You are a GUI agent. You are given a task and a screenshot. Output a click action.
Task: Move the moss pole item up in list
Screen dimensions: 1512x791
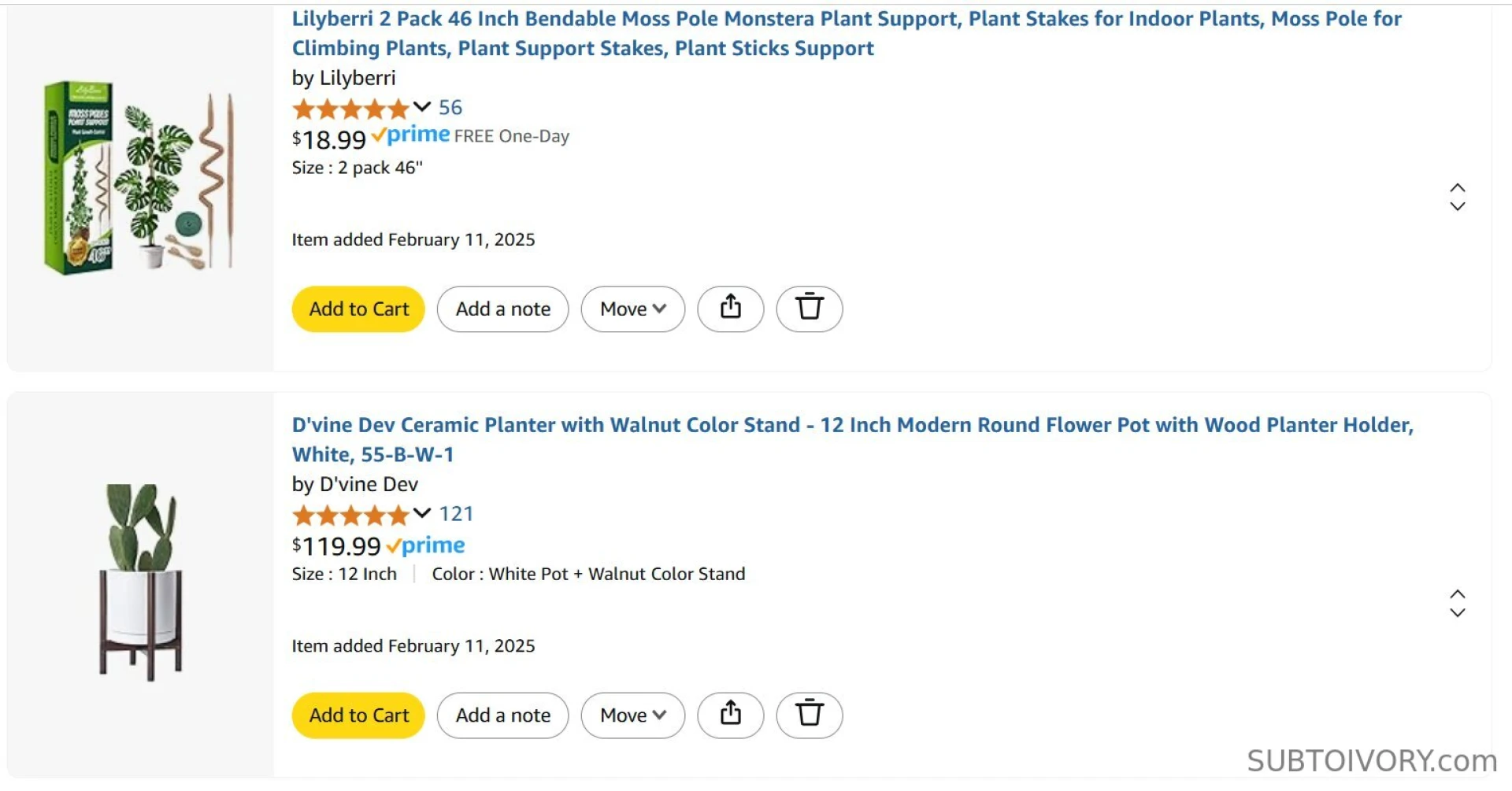pyautogui.click(x=1458, y=188)
